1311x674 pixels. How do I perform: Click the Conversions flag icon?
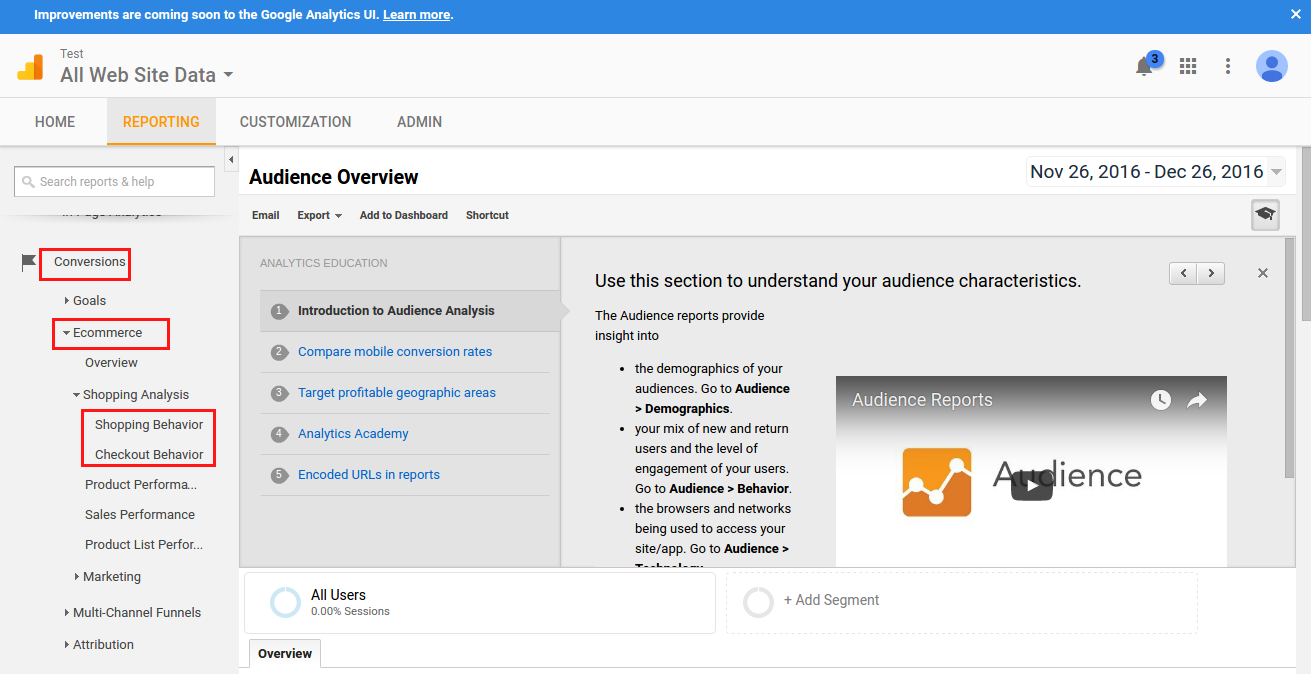click(29, 262)
